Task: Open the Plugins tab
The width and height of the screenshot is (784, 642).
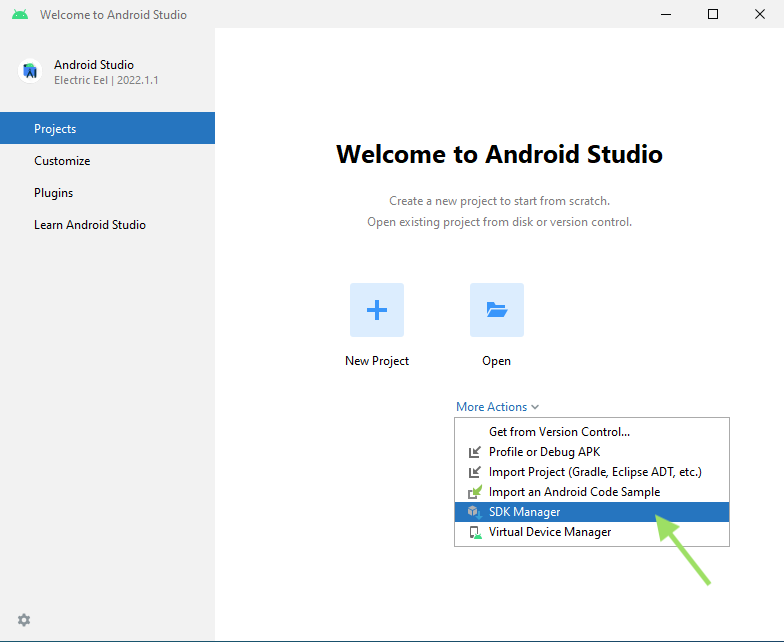Action: [x=108, y=192]
